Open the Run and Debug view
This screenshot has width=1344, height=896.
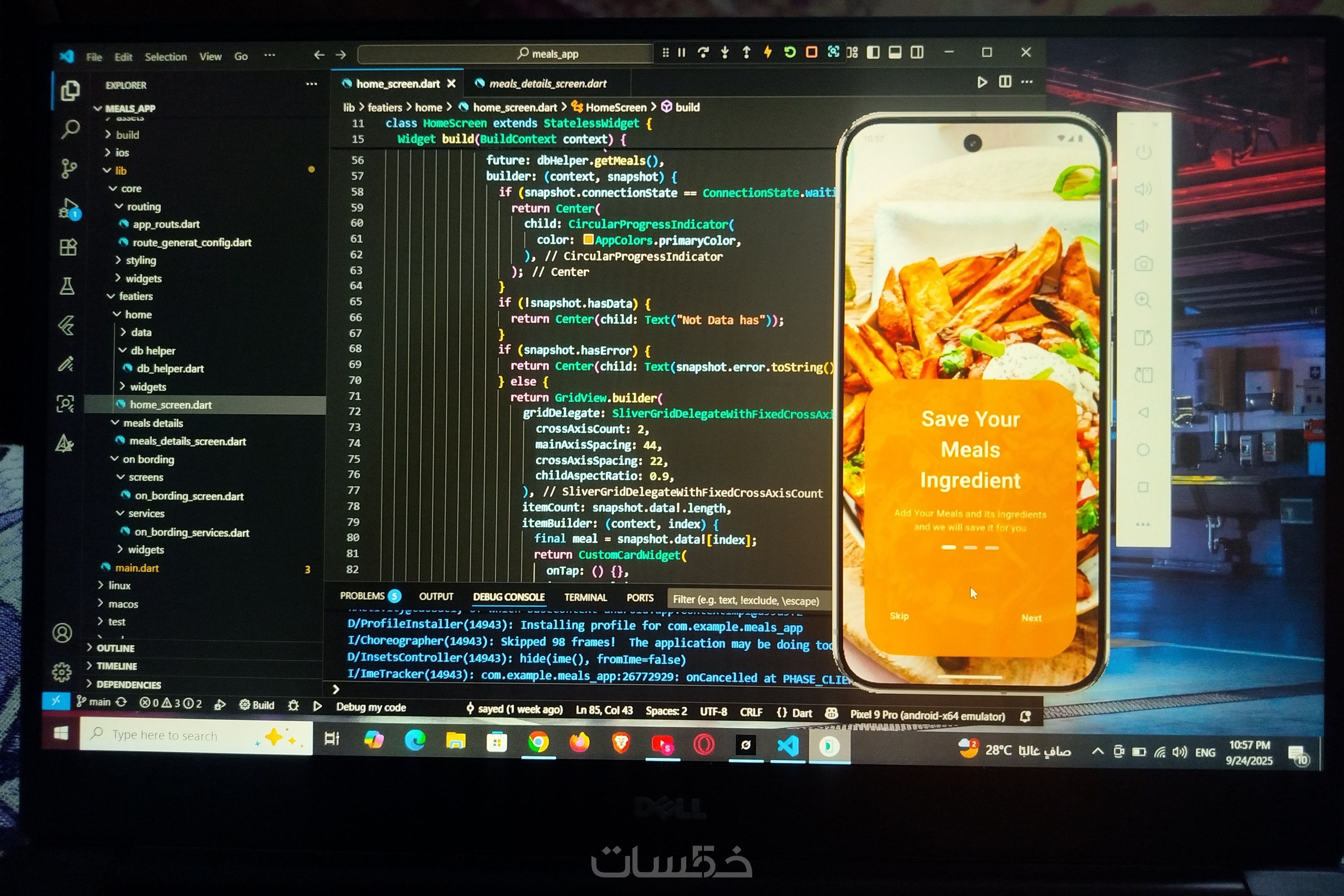click(69, 209)
